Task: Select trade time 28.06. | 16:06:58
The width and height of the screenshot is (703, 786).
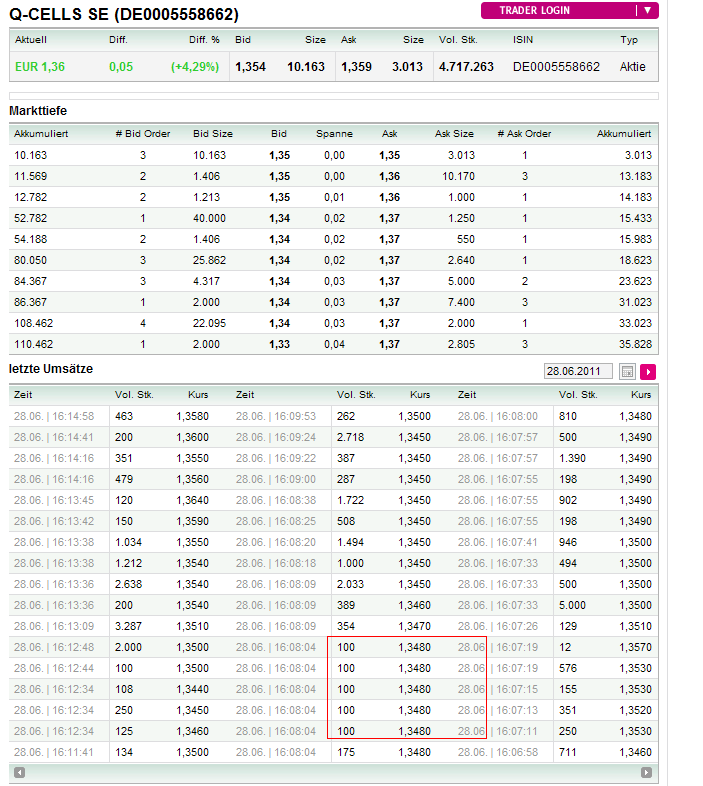Action: click(x=498, y=752)
